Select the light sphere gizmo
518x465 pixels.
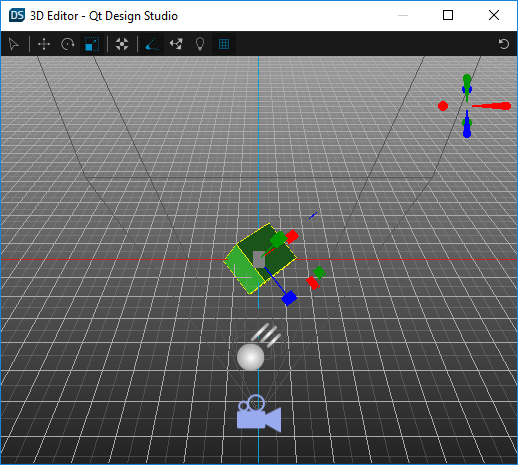click(250, 357)
